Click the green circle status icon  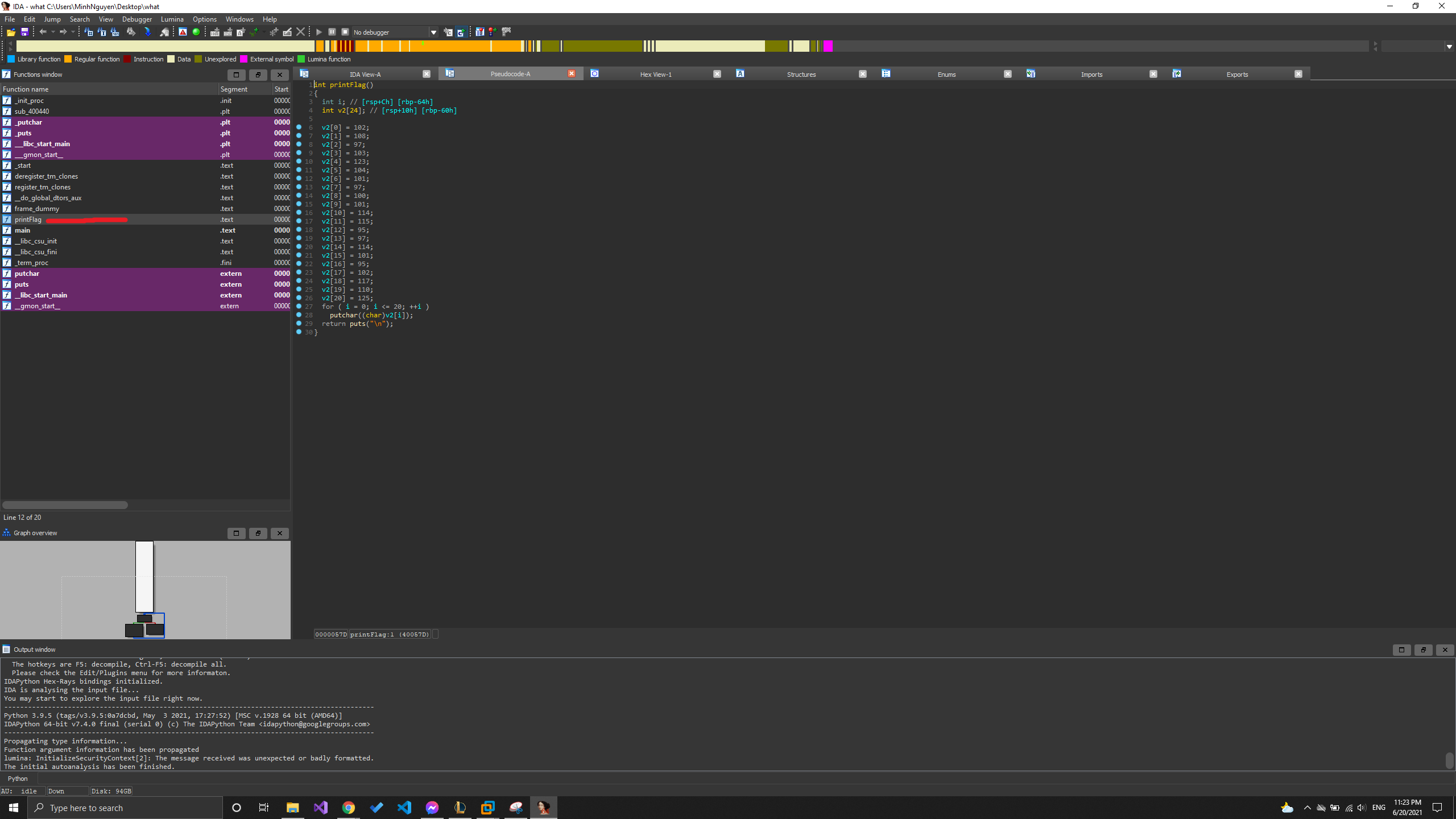tap(196, 32)
